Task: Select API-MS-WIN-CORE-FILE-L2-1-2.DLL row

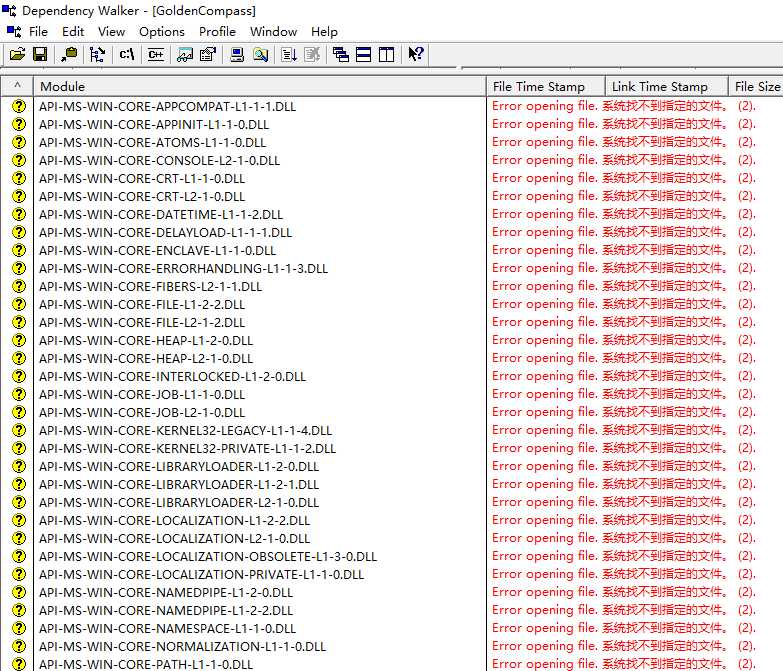Action: 392,322
